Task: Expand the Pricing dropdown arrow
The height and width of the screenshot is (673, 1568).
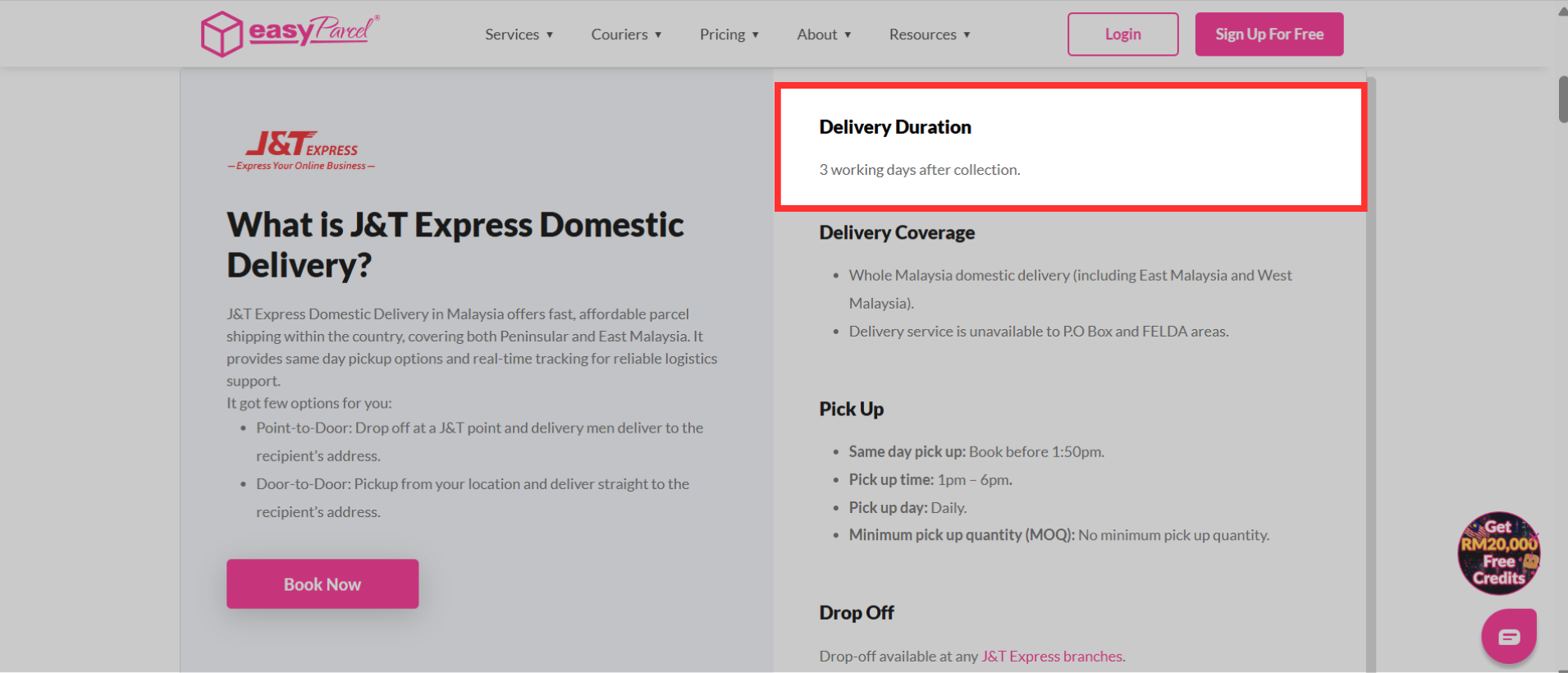Action: (755, 35)
